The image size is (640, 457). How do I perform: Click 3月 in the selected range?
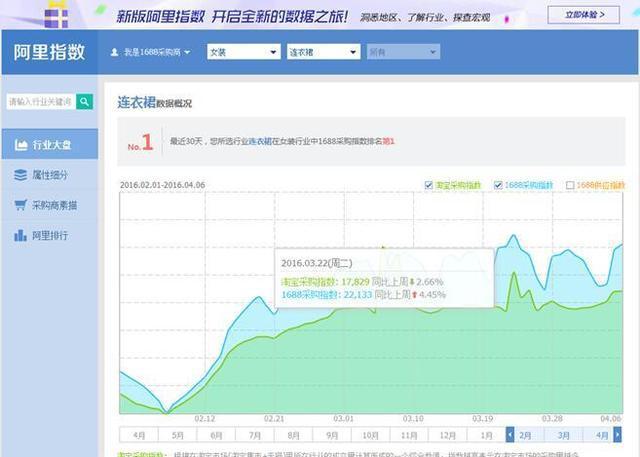pos(564,435)
